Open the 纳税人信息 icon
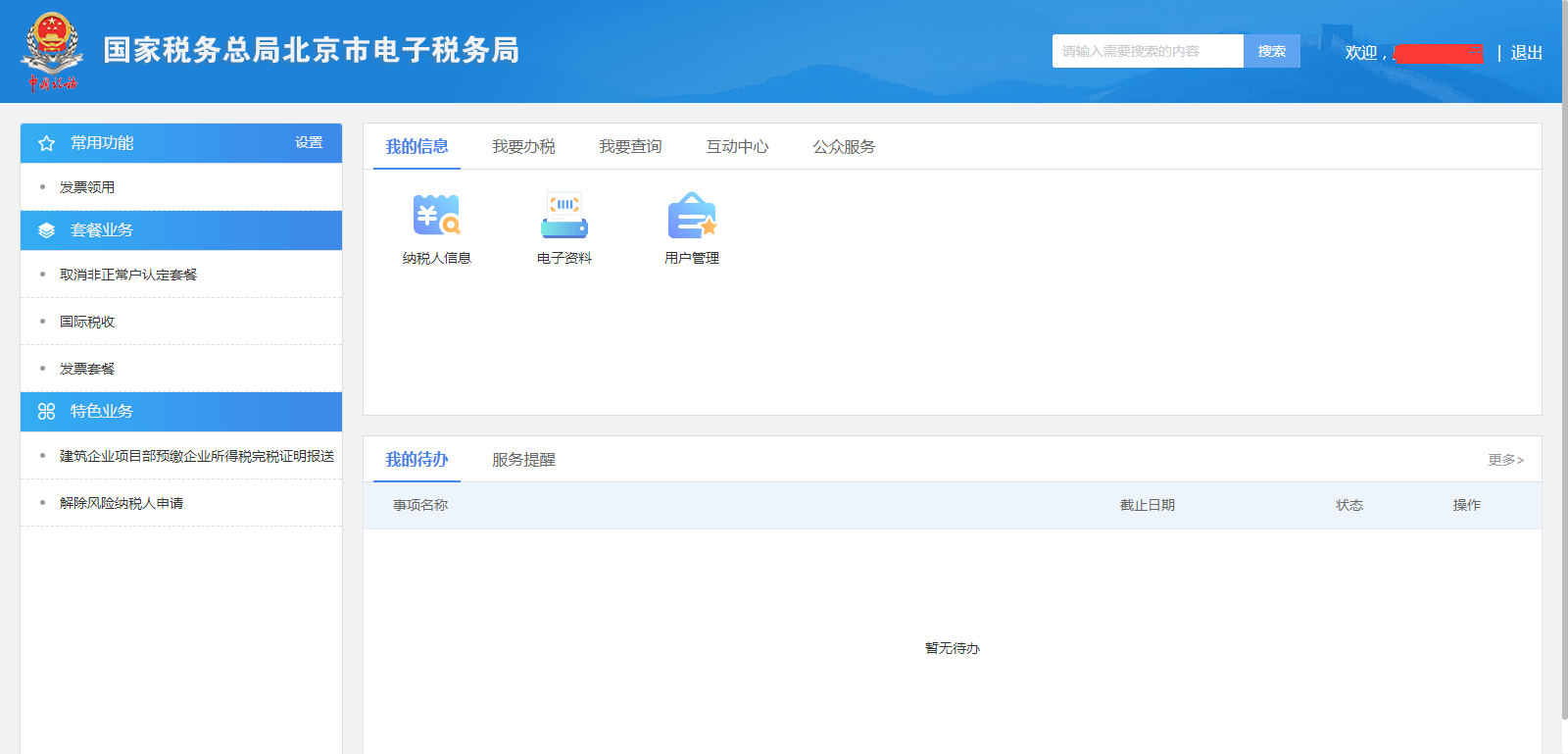This screenshot has width=1568, height=754. point(436,216)
